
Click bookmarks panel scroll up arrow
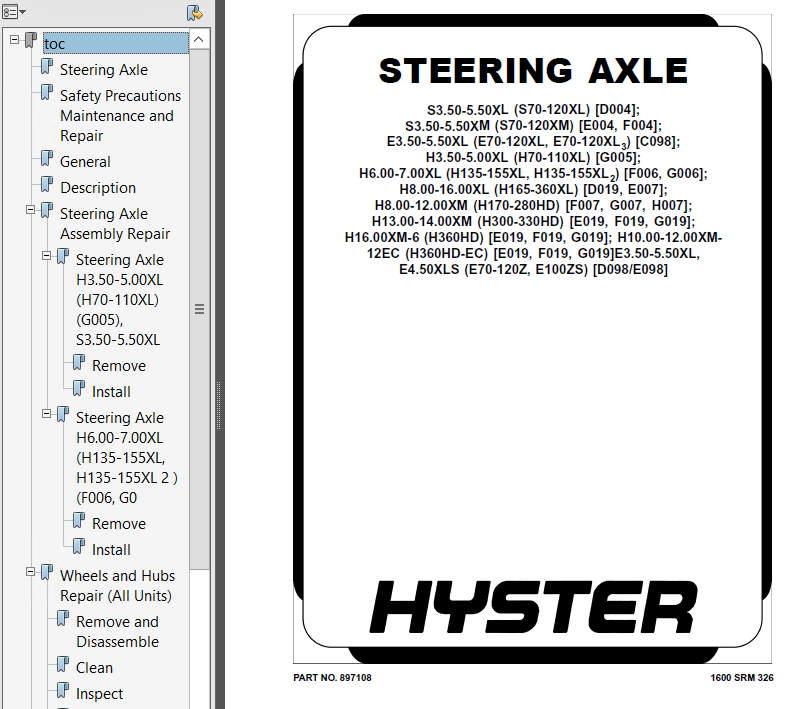pyautogui.click(x=199, y=40)
